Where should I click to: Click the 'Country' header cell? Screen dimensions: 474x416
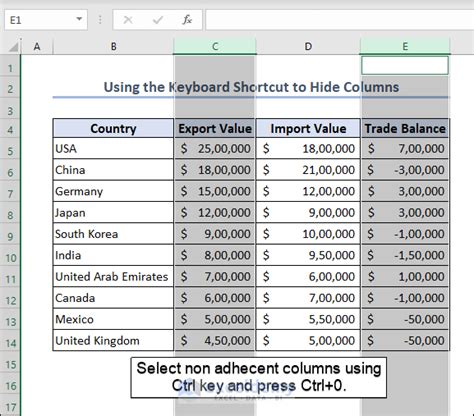click(113, 128)
